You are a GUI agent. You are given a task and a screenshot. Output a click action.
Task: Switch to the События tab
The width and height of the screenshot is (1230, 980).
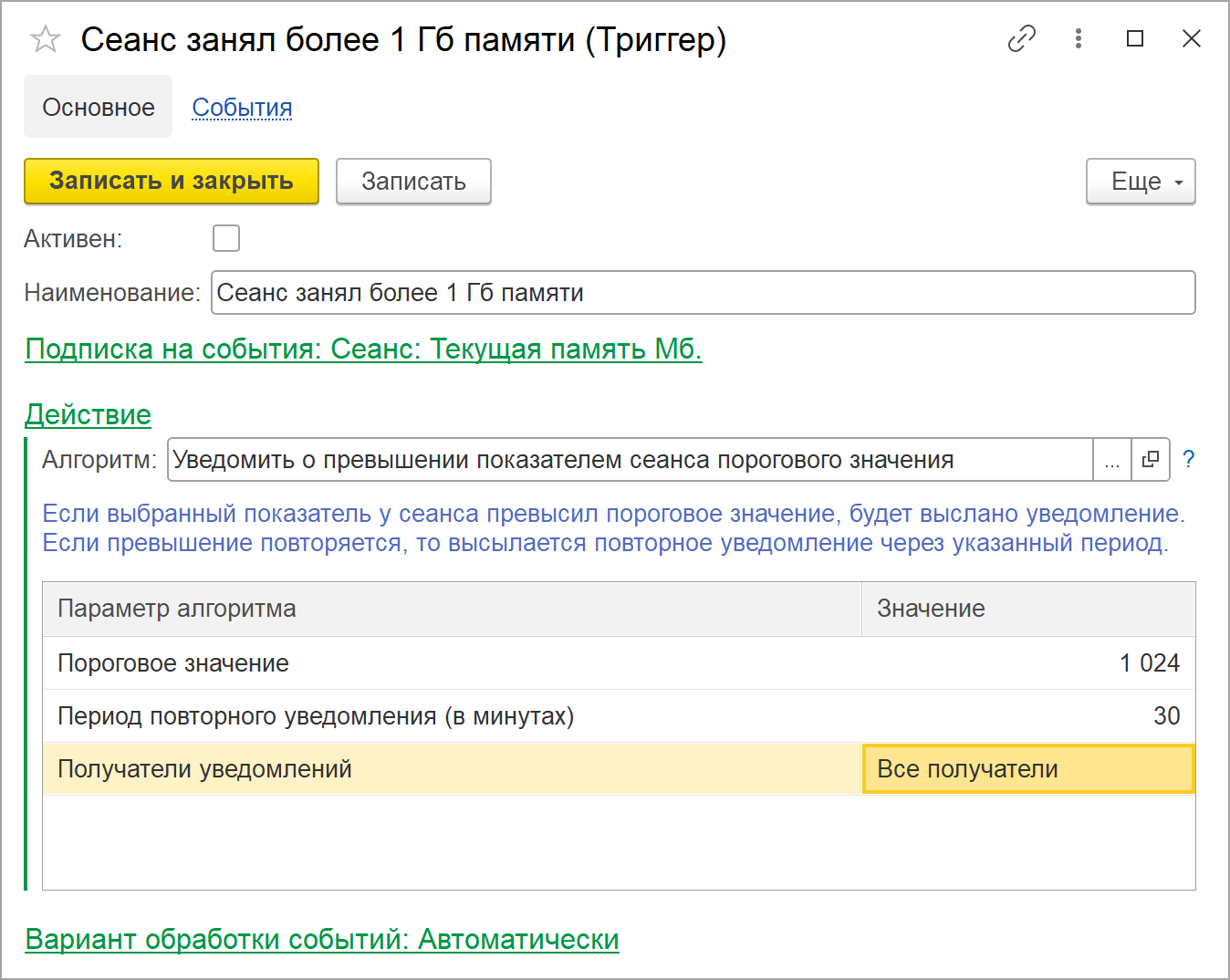[242, 107]
